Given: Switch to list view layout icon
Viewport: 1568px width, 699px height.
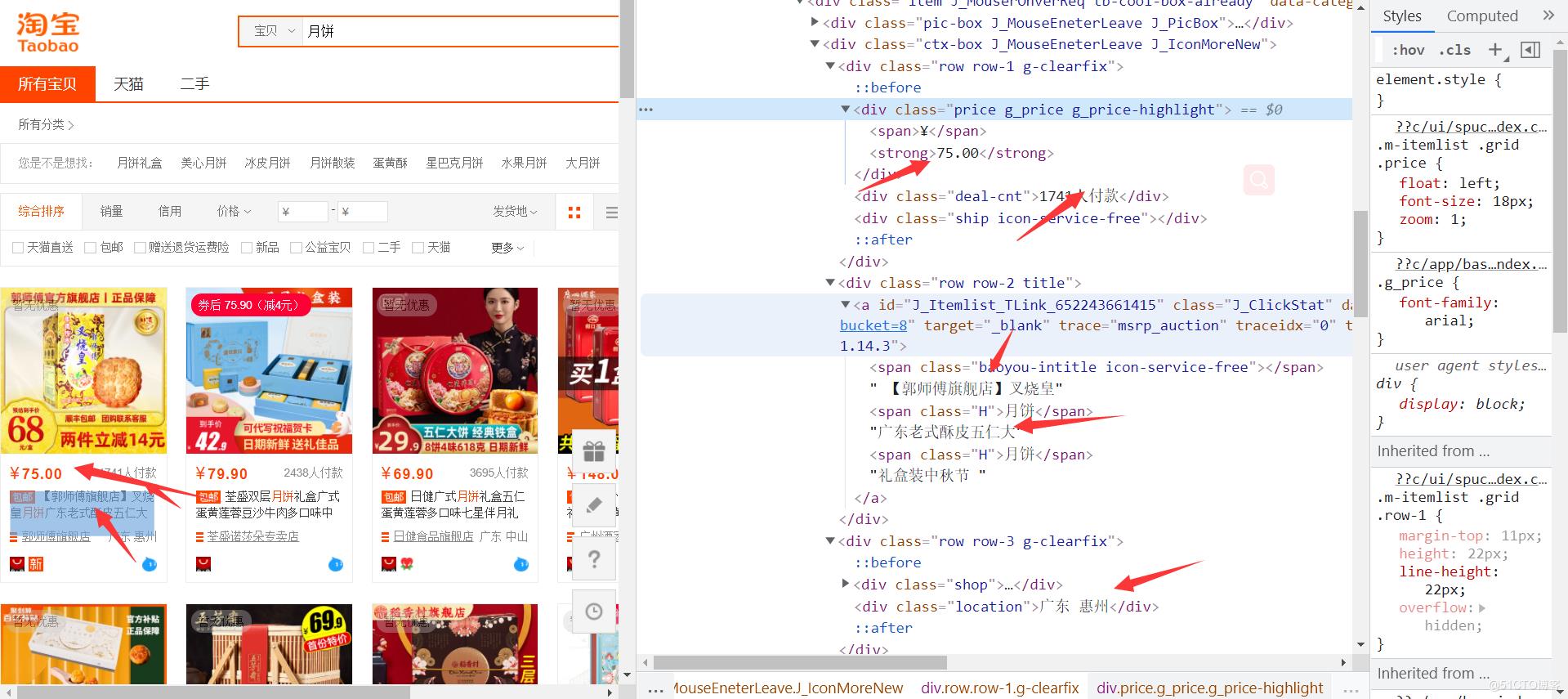Looking at the screenshot, I should click(x=611, y=213).
